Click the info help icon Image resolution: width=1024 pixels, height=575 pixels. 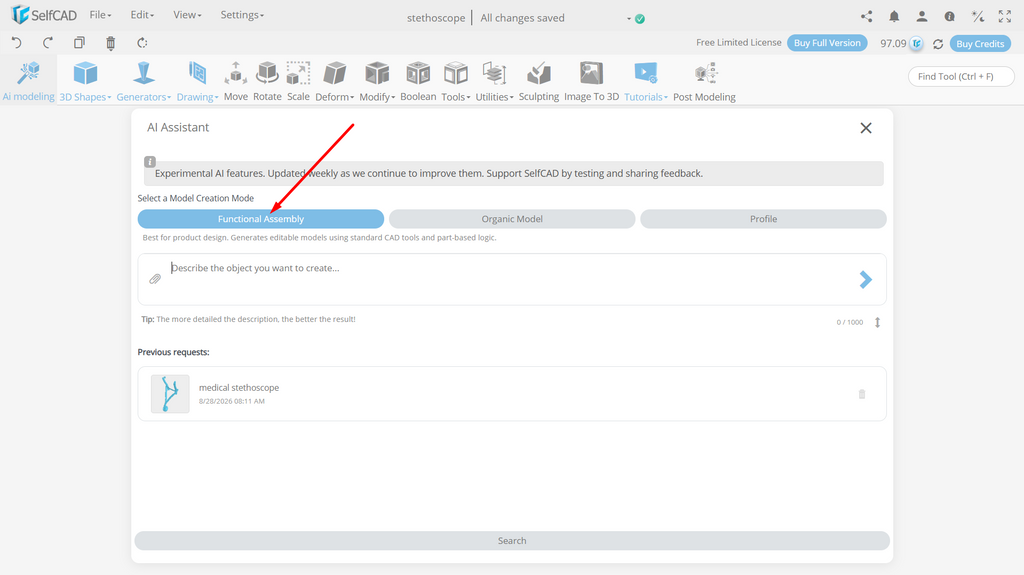tap(950, 17)
